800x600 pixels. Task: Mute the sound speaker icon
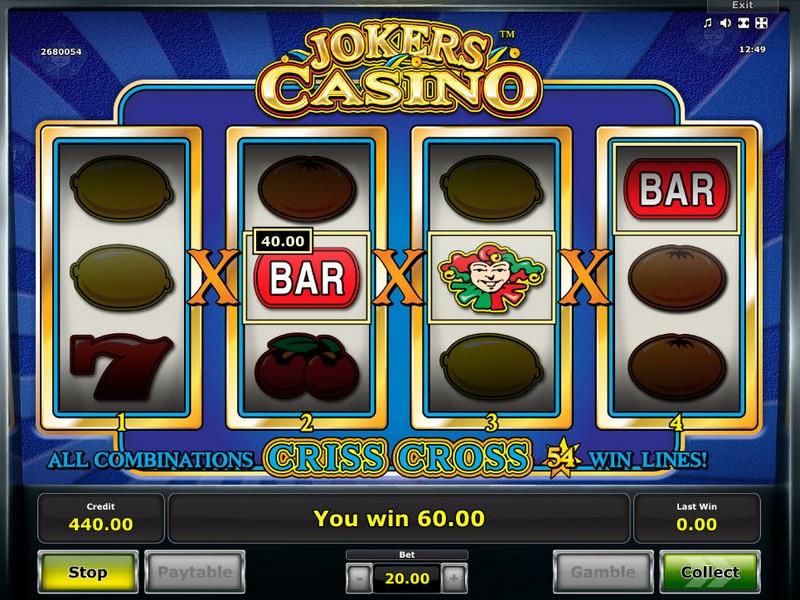coord(725,23)
